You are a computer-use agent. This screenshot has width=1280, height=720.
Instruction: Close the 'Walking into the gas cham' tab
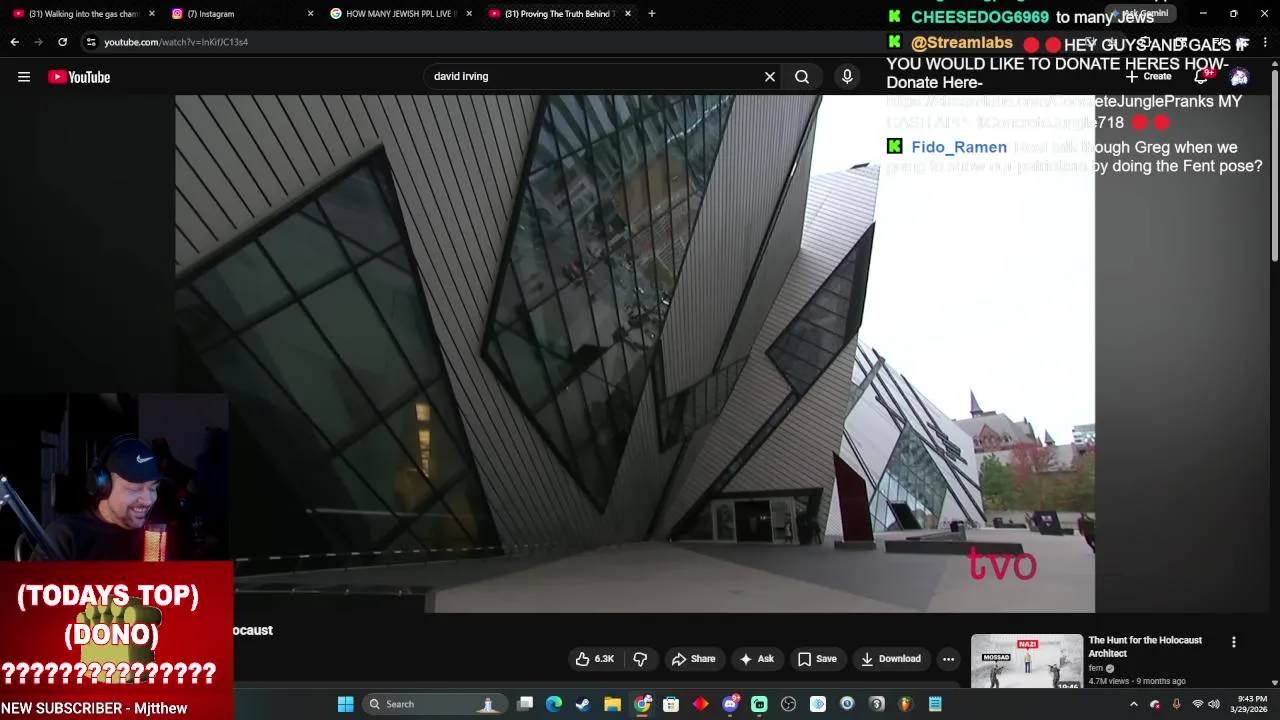(152, 14)
